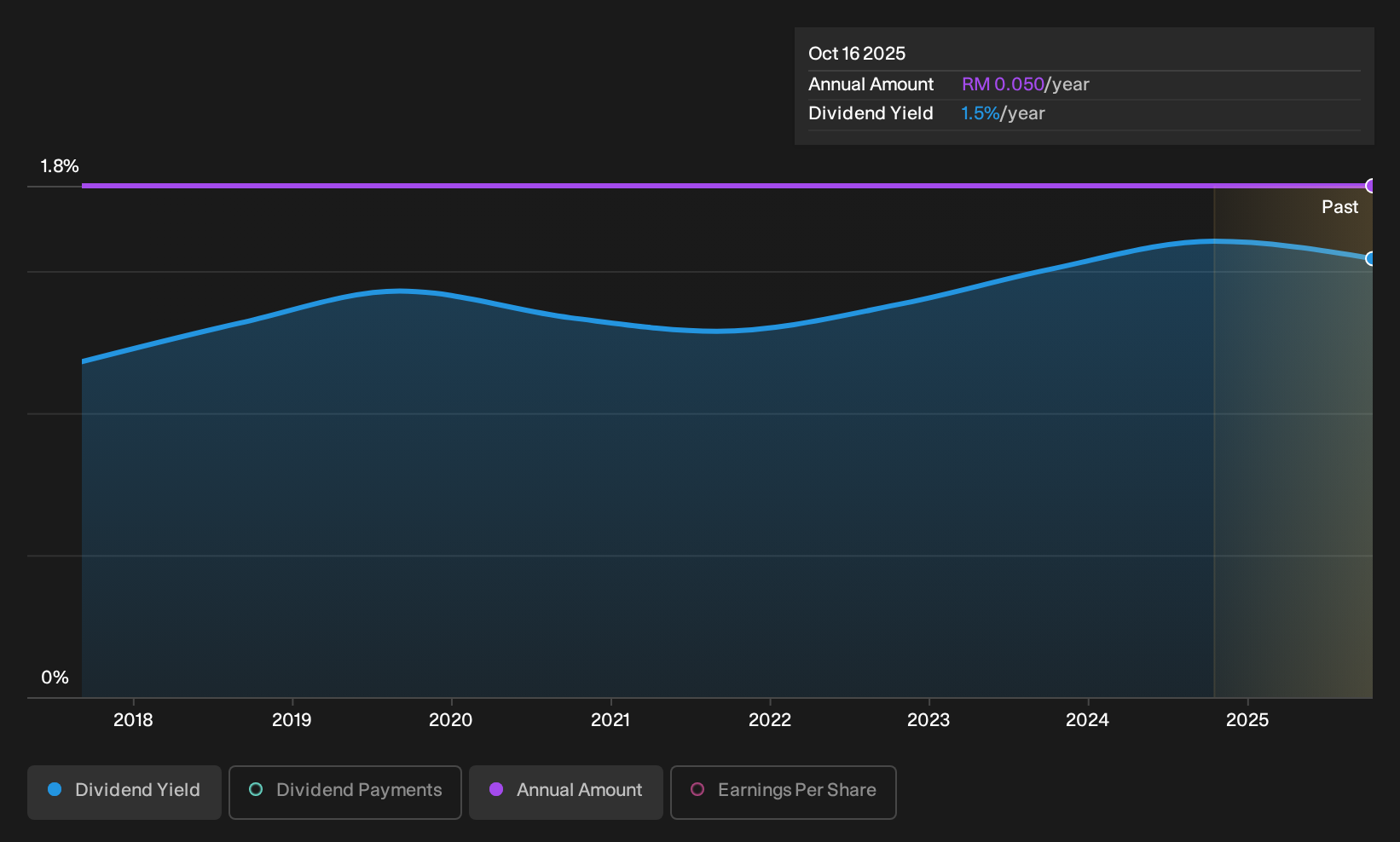Select the blue Dividend Yield endpoint marker
Viewport: 1400px width, 842px height.
click(1370, 258)
